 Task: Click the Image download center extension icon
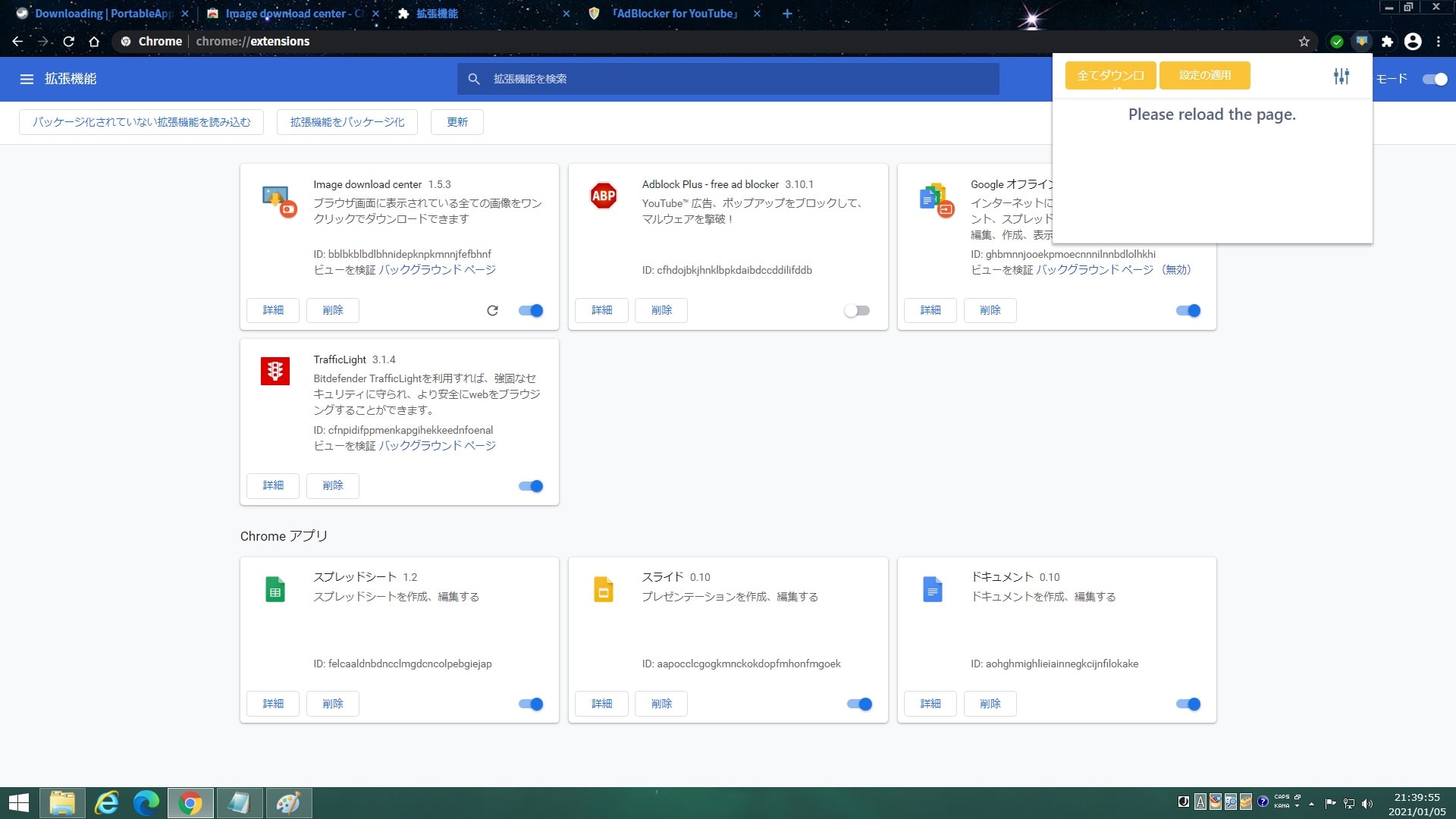[x=278, y=201]
